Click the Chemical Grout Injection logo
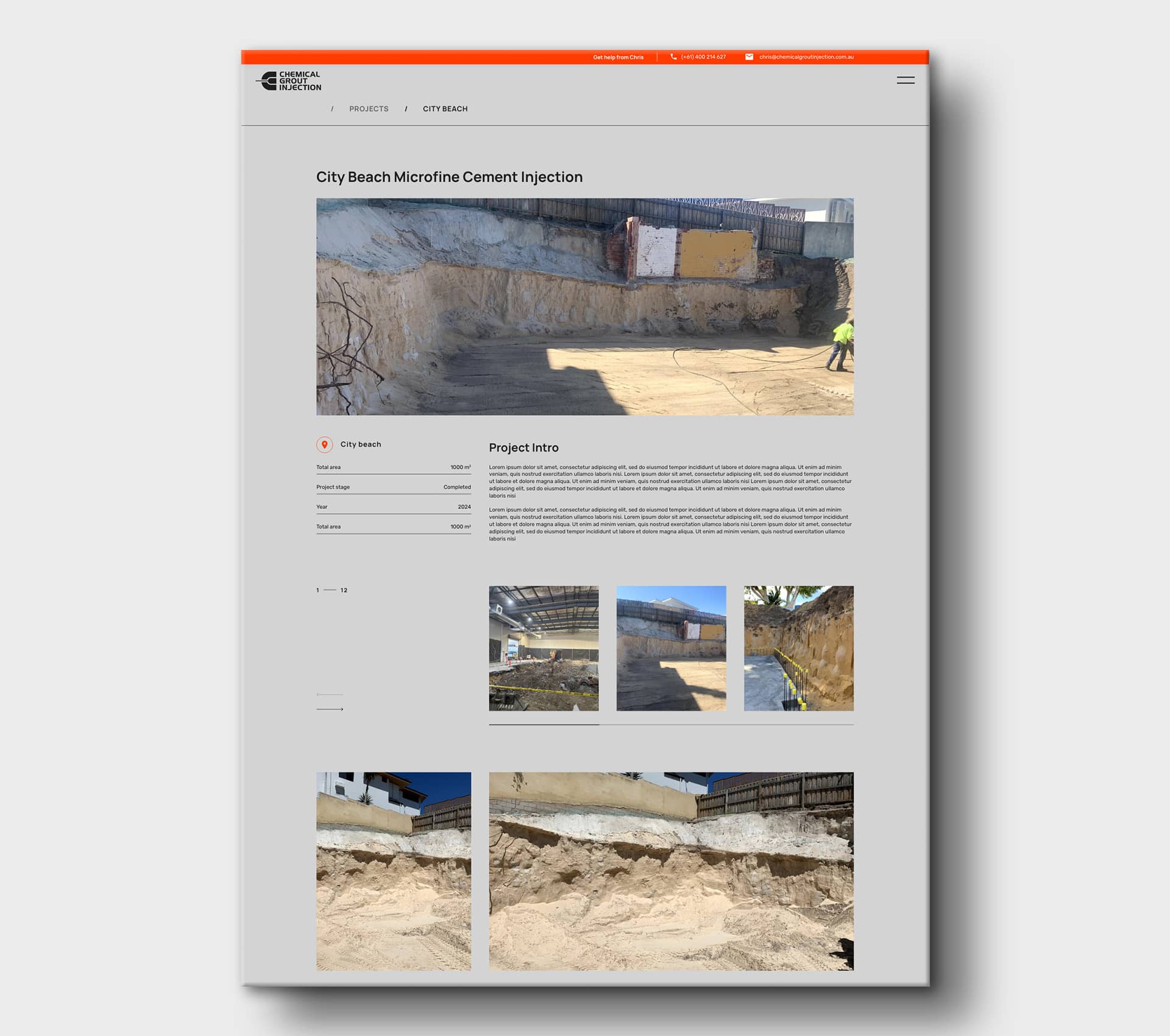 (289, 81)
